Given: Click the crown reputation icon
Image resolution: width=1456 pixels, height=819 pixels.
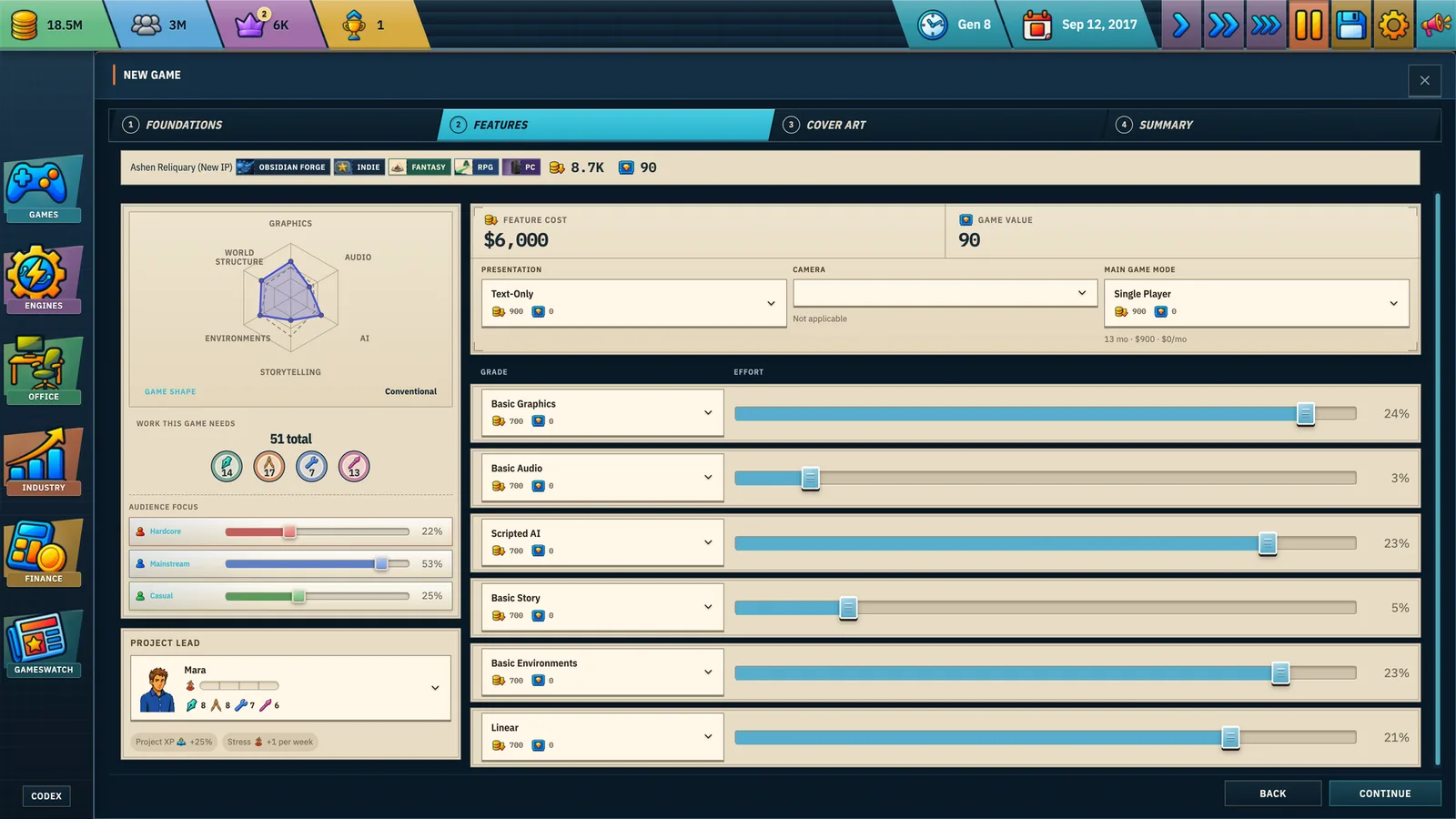Looking at the screenshot, I should [x=250, y=25].
